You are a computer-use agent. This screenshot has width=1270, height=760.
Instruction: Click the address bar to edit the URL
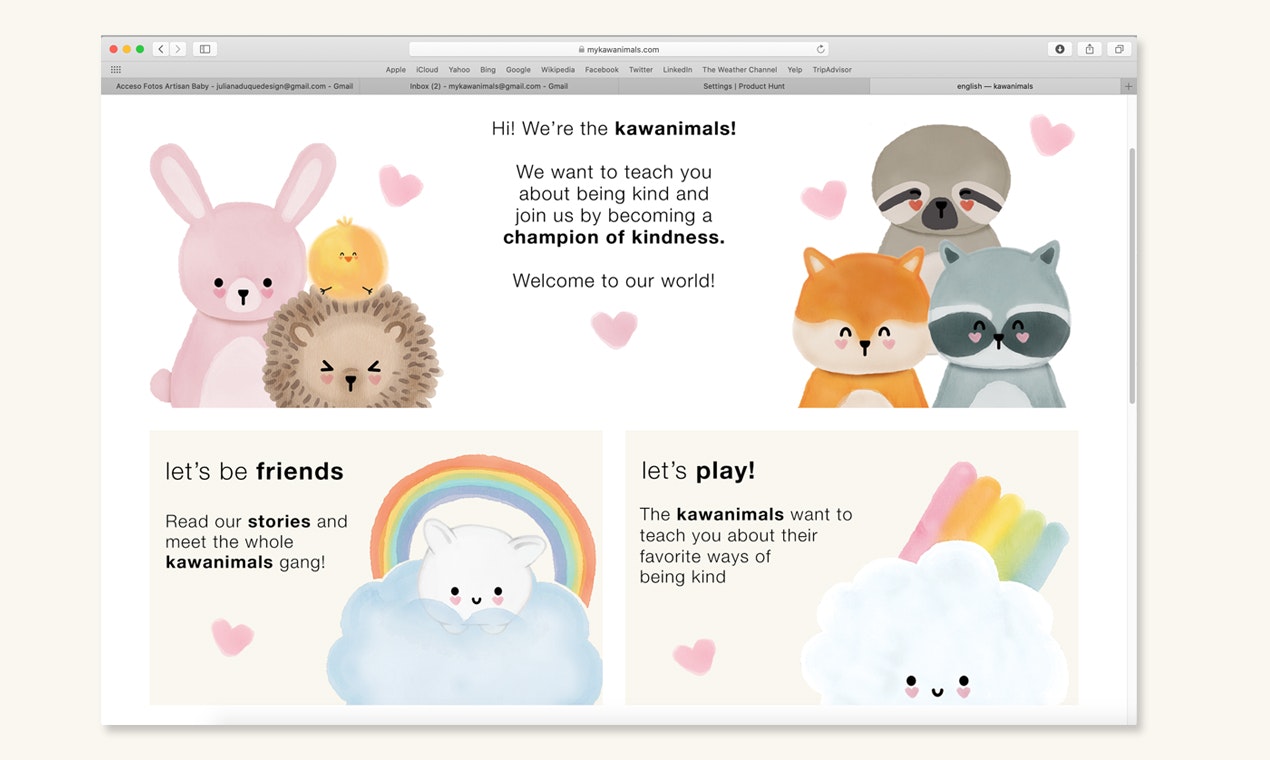(x=613, y=48)
